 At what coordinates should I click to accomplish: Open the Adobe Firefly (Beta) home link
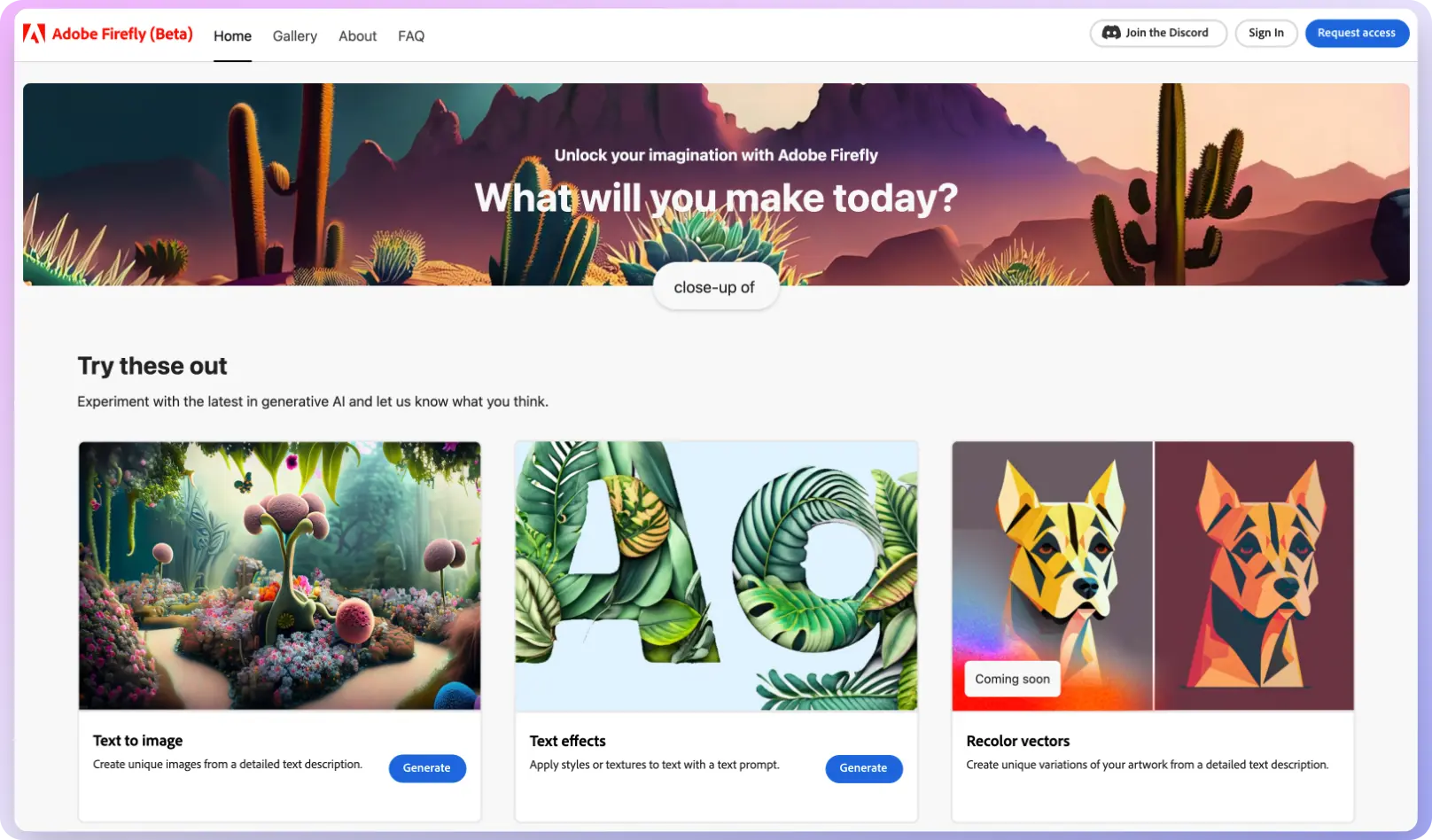122,34
